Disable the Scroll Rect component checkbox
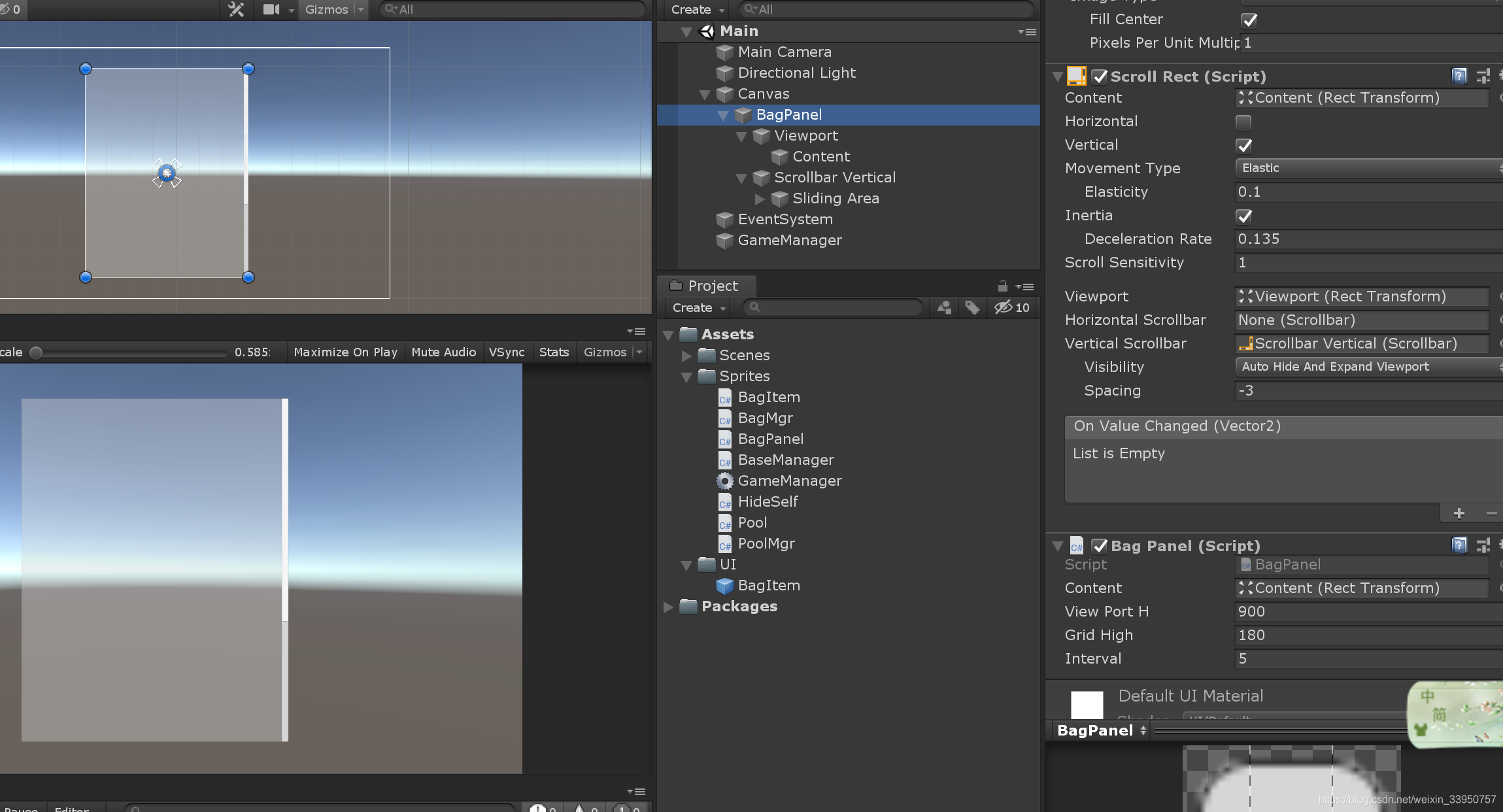This screenshot has width=1503, height=812. 1100,76
